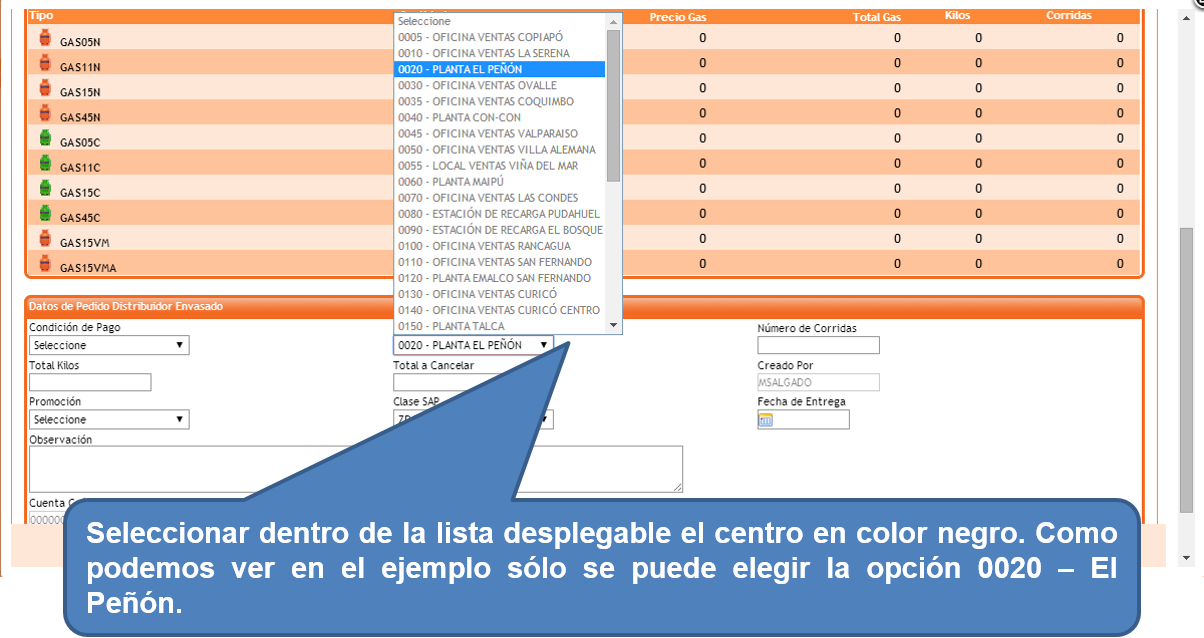Image resolution: width=1204 pixels, height=638 pixels.
Task: Choose 0050 - OFICINA VENTAS VILLA ALEMANA
Action: [500, 149]
